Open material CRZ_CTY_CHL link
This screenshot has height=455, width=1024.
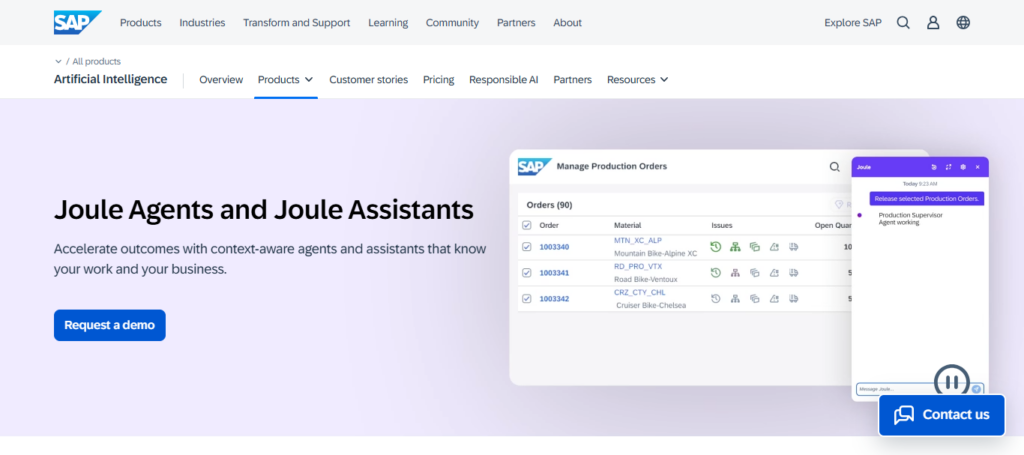[x=639, y=292]
